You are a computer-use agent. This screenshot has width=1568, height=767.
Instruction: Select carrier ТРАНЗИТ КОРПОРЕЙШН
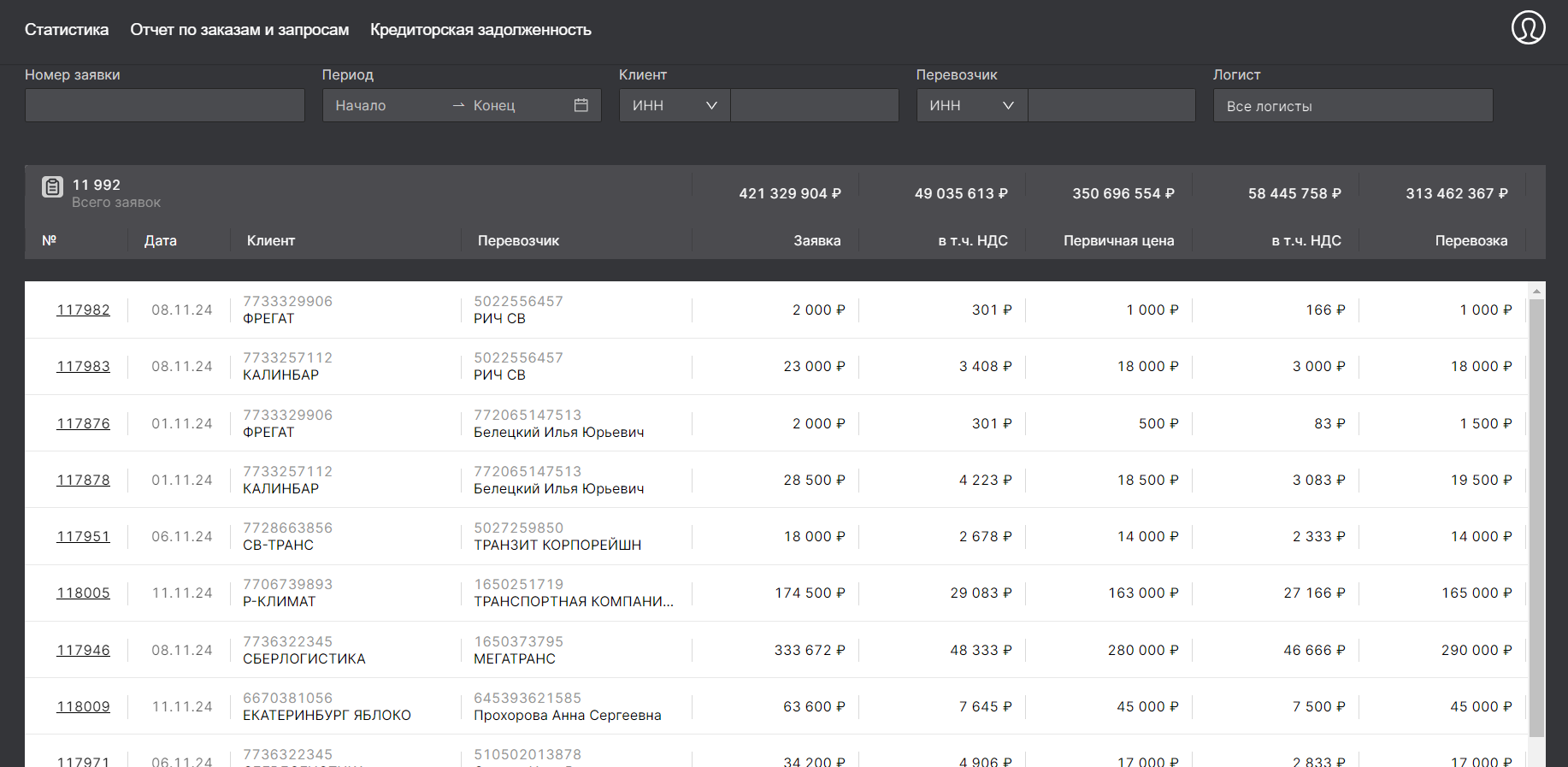(x=557, y=545)
